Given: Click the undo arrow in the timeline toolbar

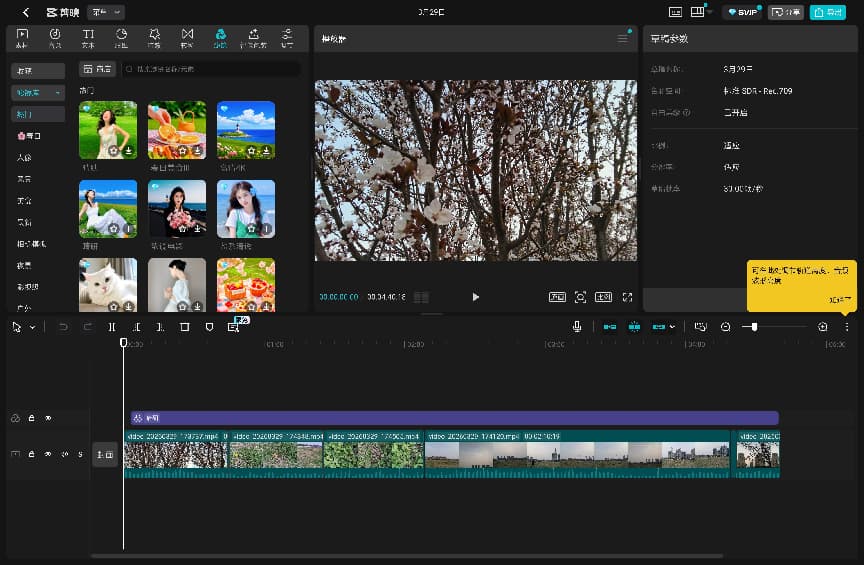Looking at the screenshot, I should click(x=63, y=327).
